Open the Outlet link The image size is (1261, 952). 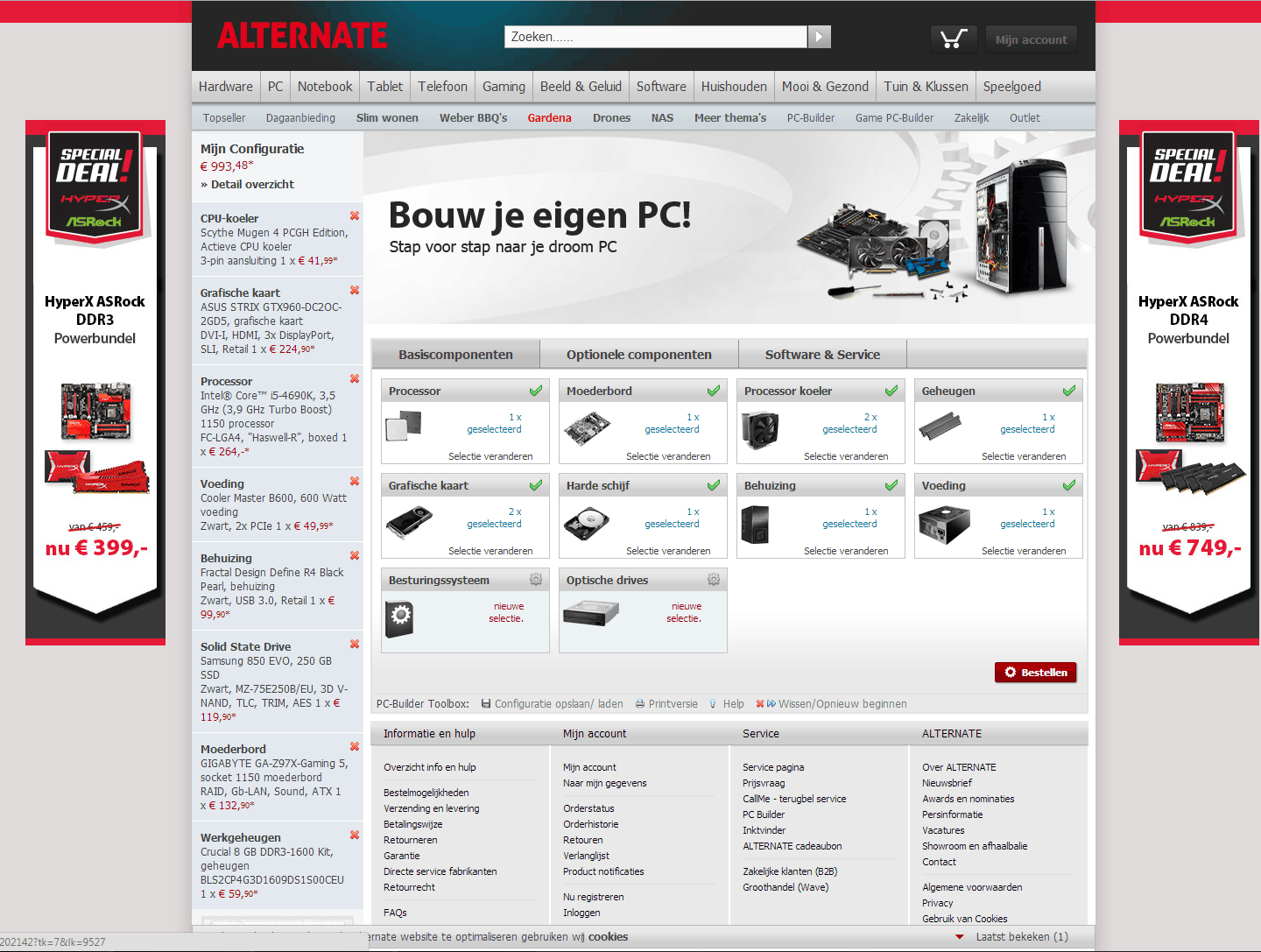coord(1025,118)
